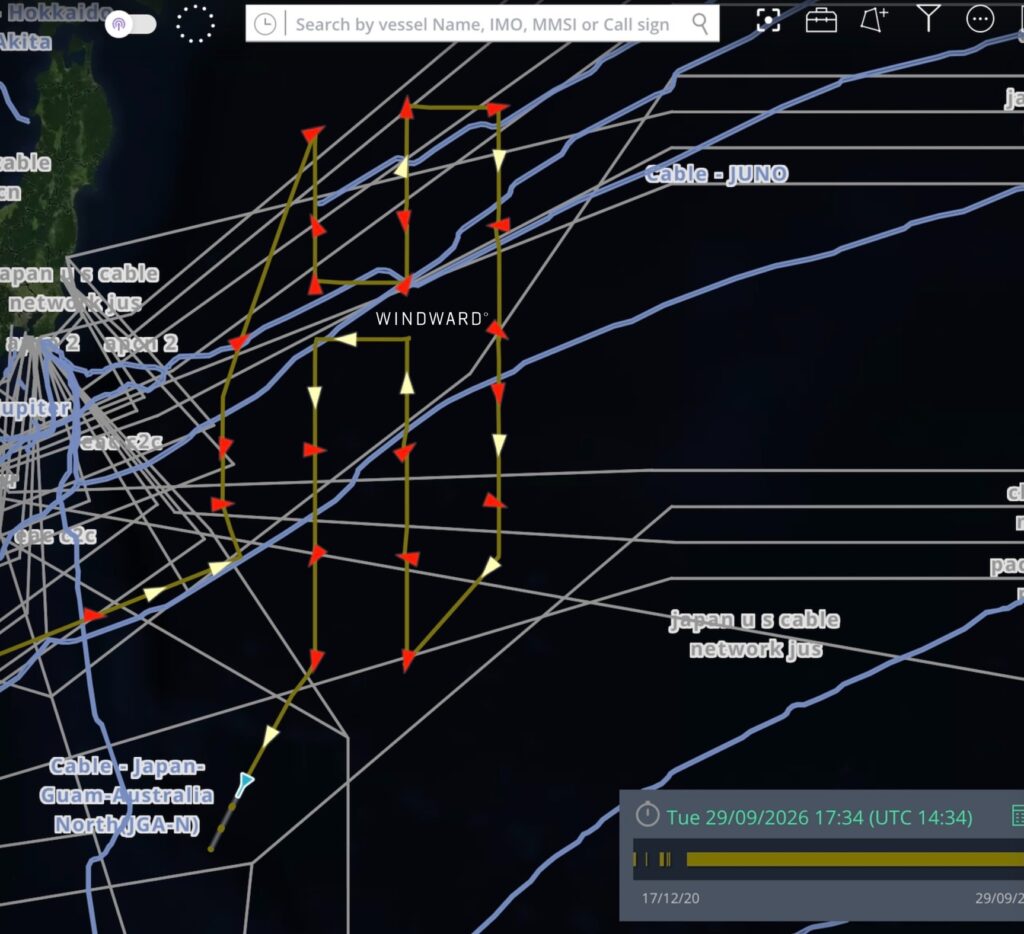Toggle the purple signal layer switch
Screen dimensions: 1024x934
point(131,24)
